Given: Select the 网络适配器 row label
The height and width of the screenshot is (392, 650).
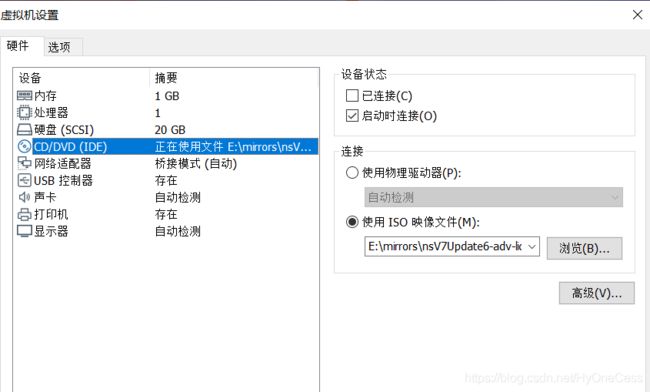Looking at the screenshot, I should pos(63,164).
